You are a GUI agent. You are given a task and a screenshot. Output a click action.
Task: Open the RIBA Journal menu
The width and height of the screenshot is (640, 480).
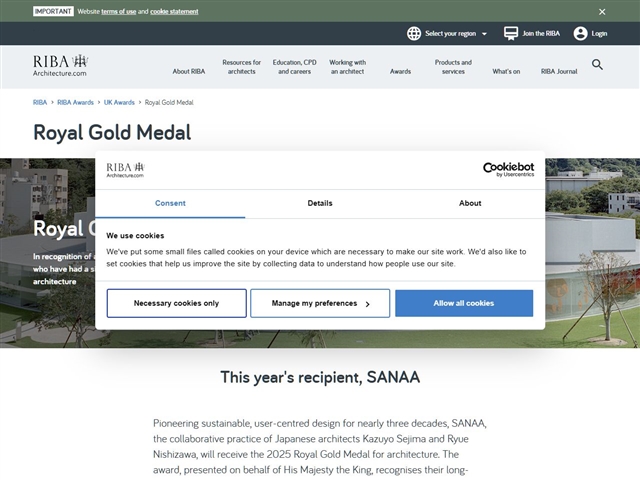click(x=559, y=71)
